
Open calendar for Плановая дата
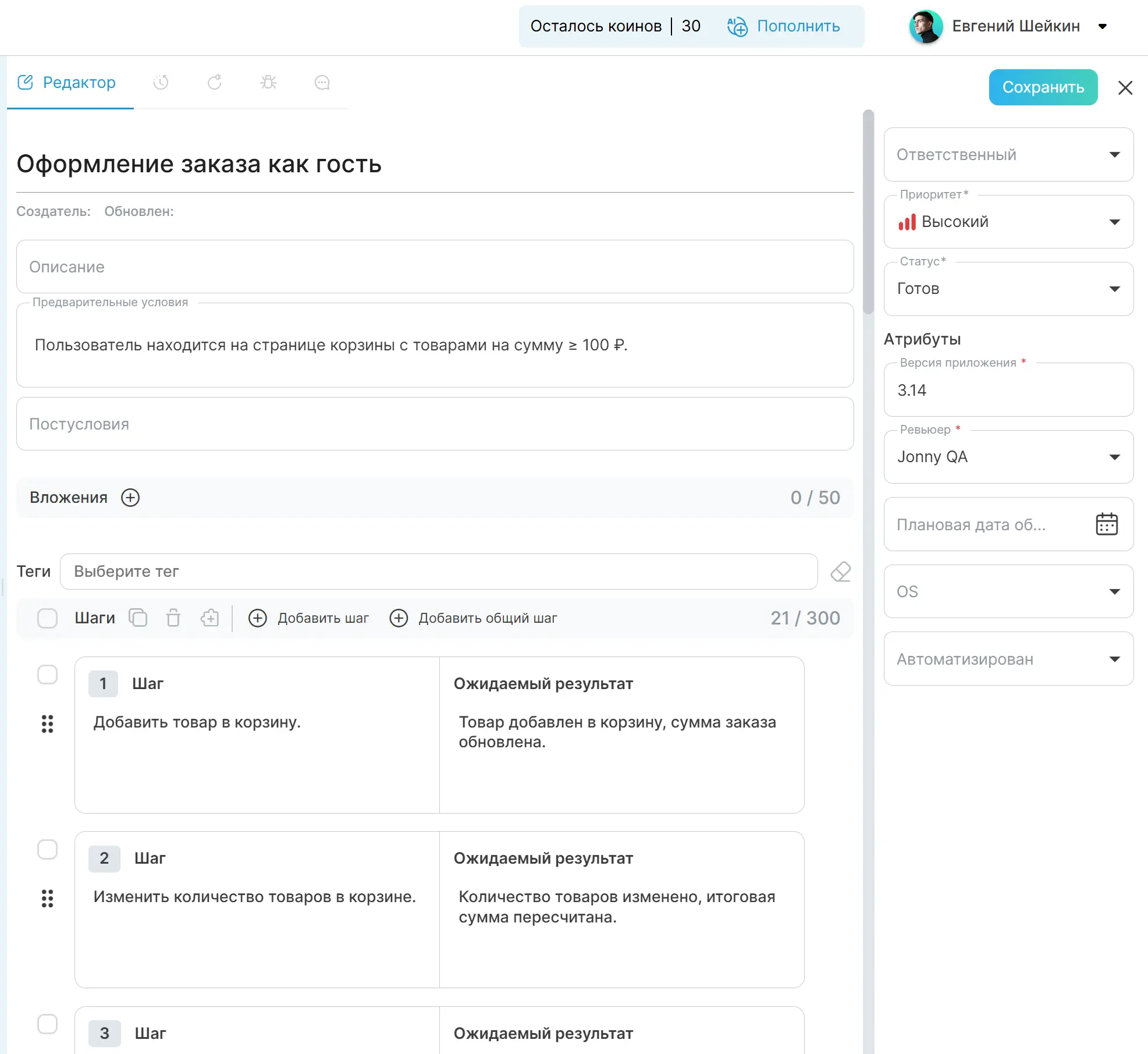1106,524
